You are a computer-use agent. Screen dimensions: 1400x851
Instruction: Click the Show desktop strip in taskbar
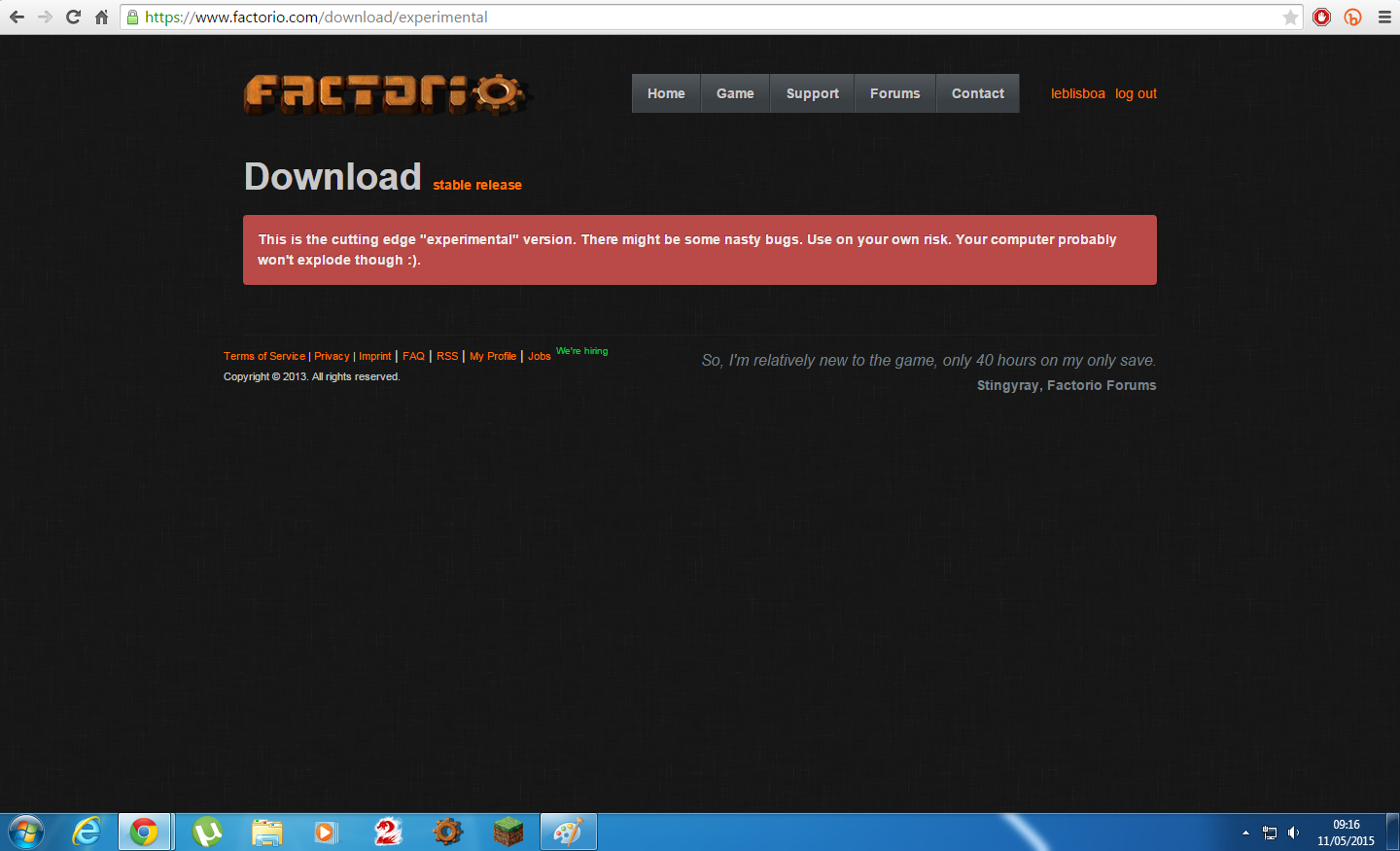1392,833
